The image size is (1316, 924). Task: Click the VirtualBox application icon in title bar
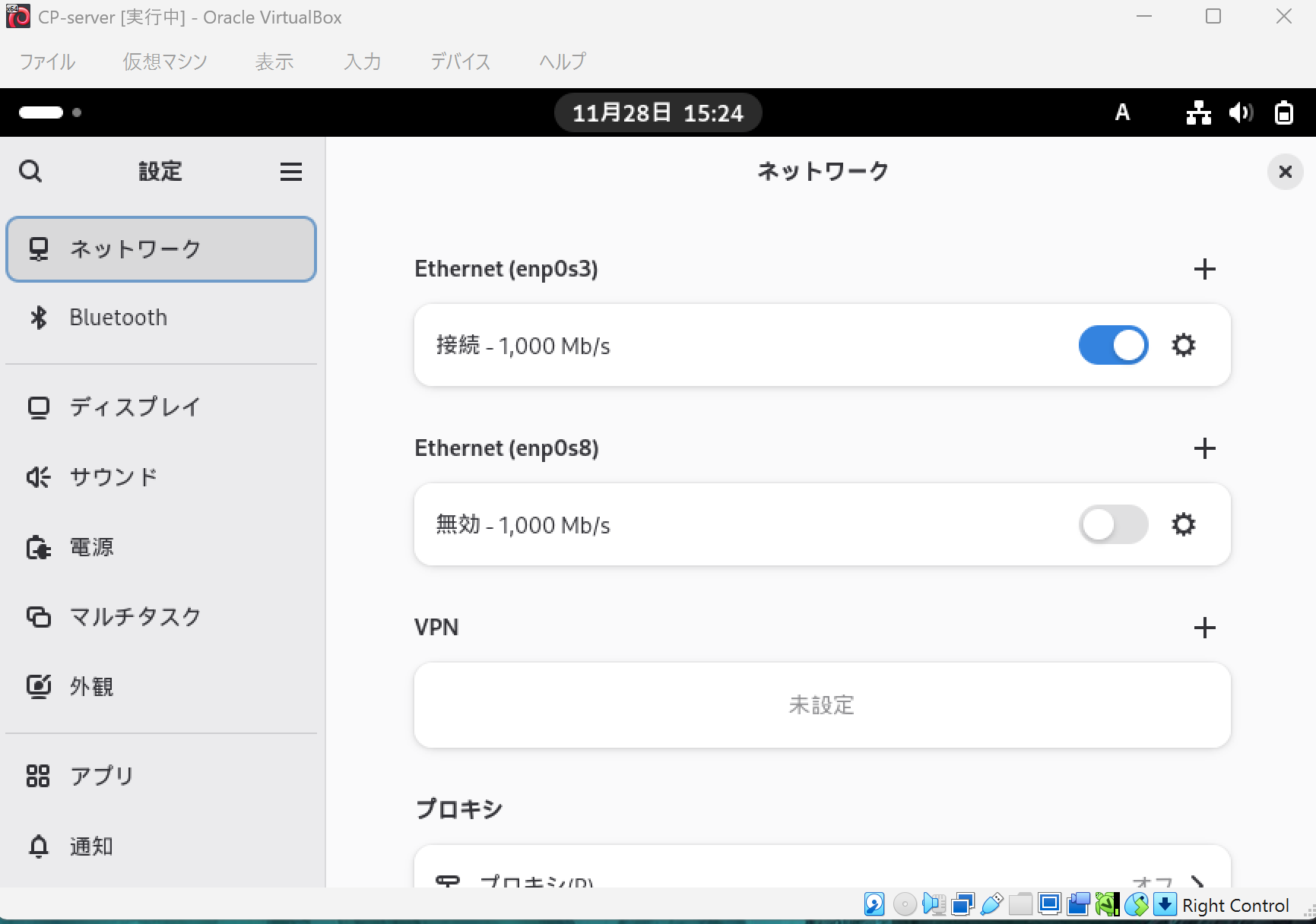click(x=18, y=16)
